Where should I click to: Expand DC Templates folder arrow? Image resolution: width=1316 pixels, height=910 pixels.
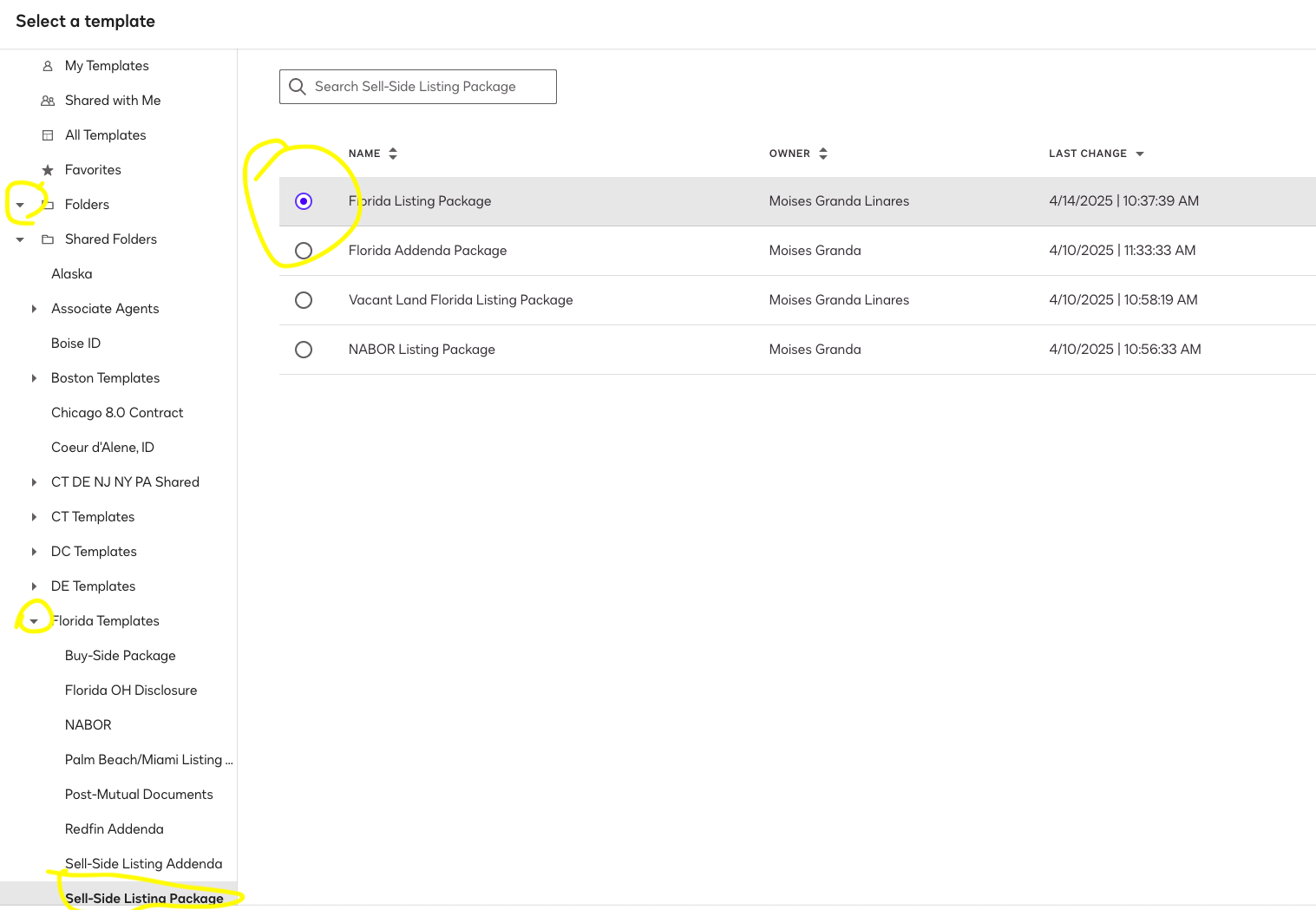tap(34, 552)
